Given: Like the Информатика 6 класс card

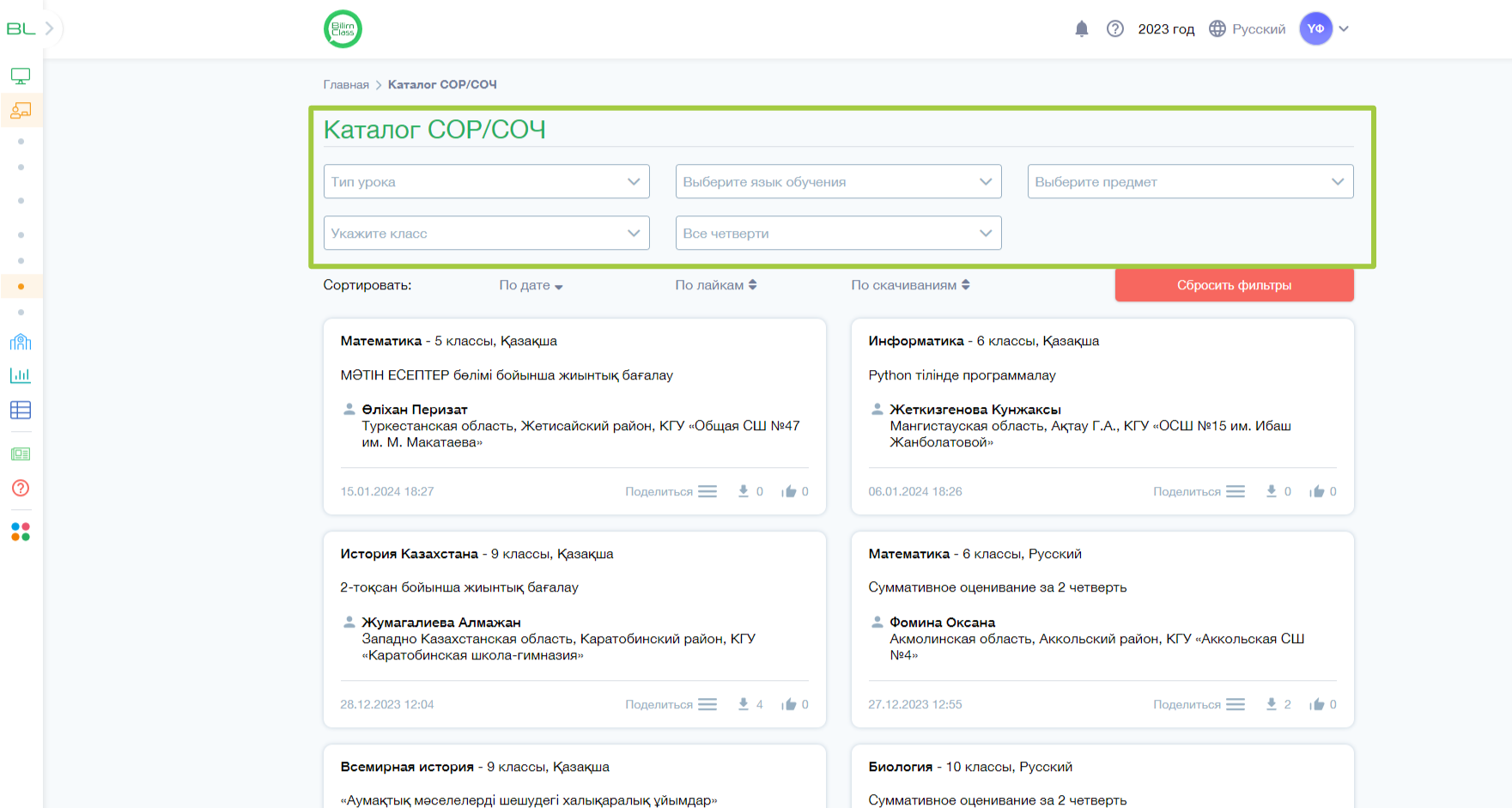Looking at the screenshot, I should pyautogui.click(x=1317, y=492).
